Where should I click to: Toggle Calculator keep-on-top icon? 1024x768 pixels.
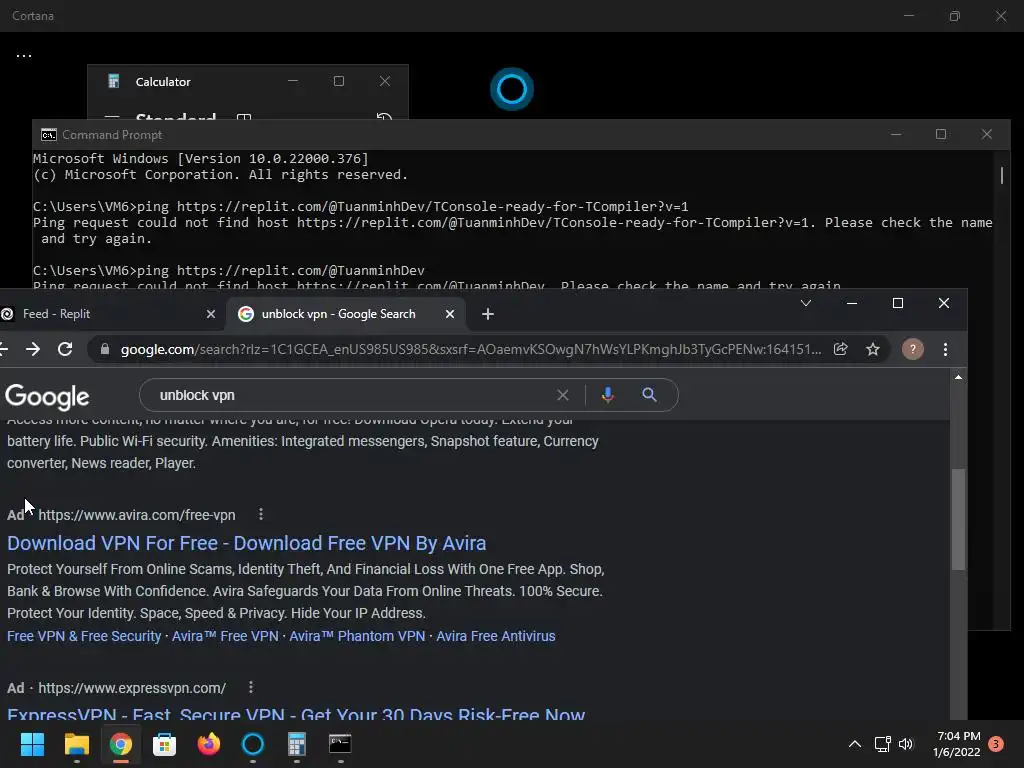point(244,117)
